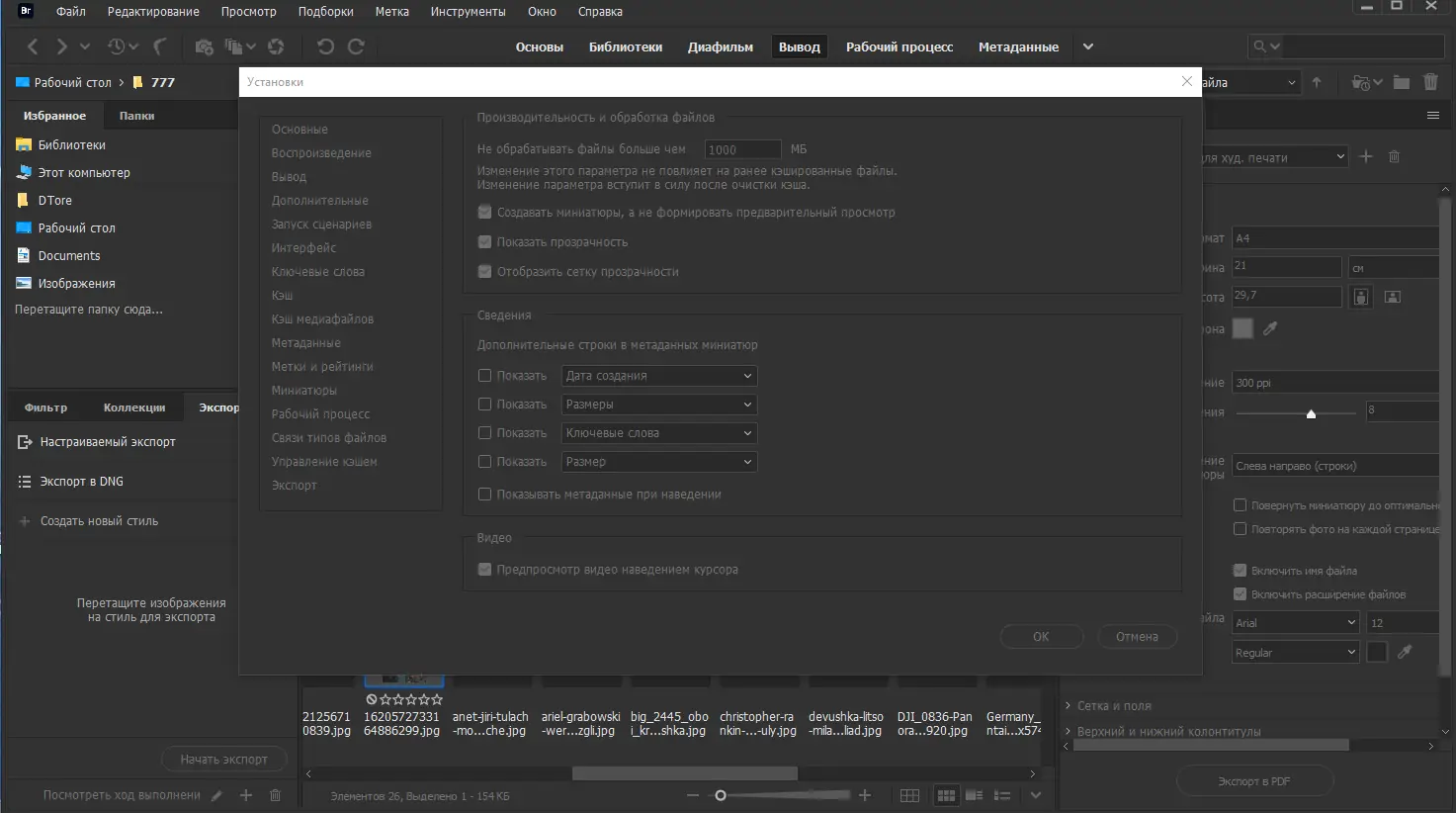Open the Arial font dropdown

tap(1297, 622)
